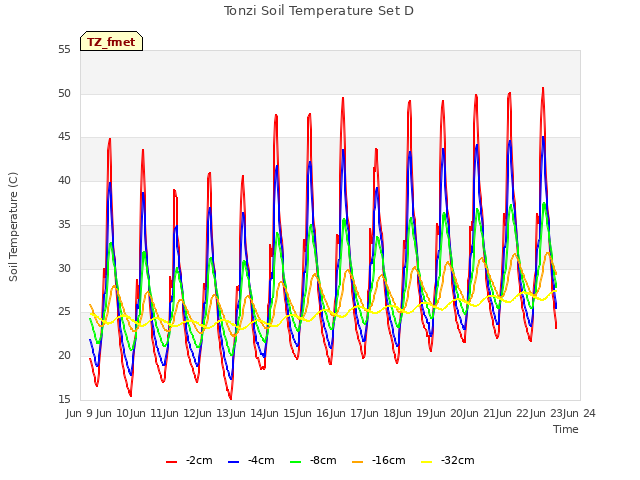Click the y-axis tick value 55
Screen dimensions: 640x480
tap(64, 50)
